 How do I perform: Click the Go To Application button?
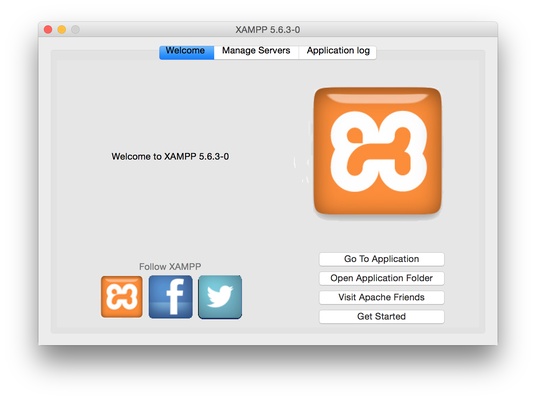pos(381,259)
